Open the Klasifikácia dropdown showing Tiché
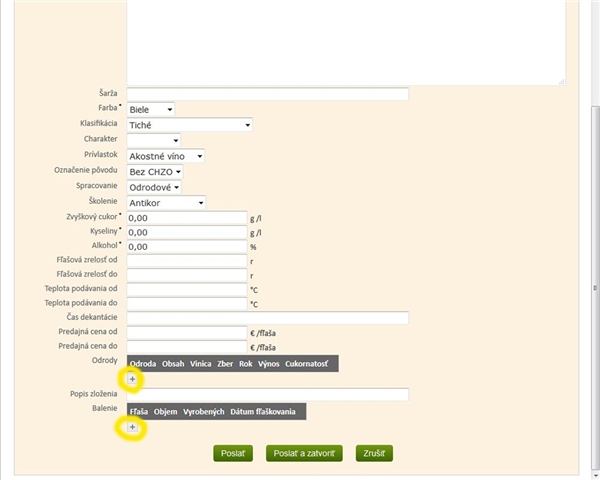The height and width of the screenshot is (480, 600). tap(190, 125)
